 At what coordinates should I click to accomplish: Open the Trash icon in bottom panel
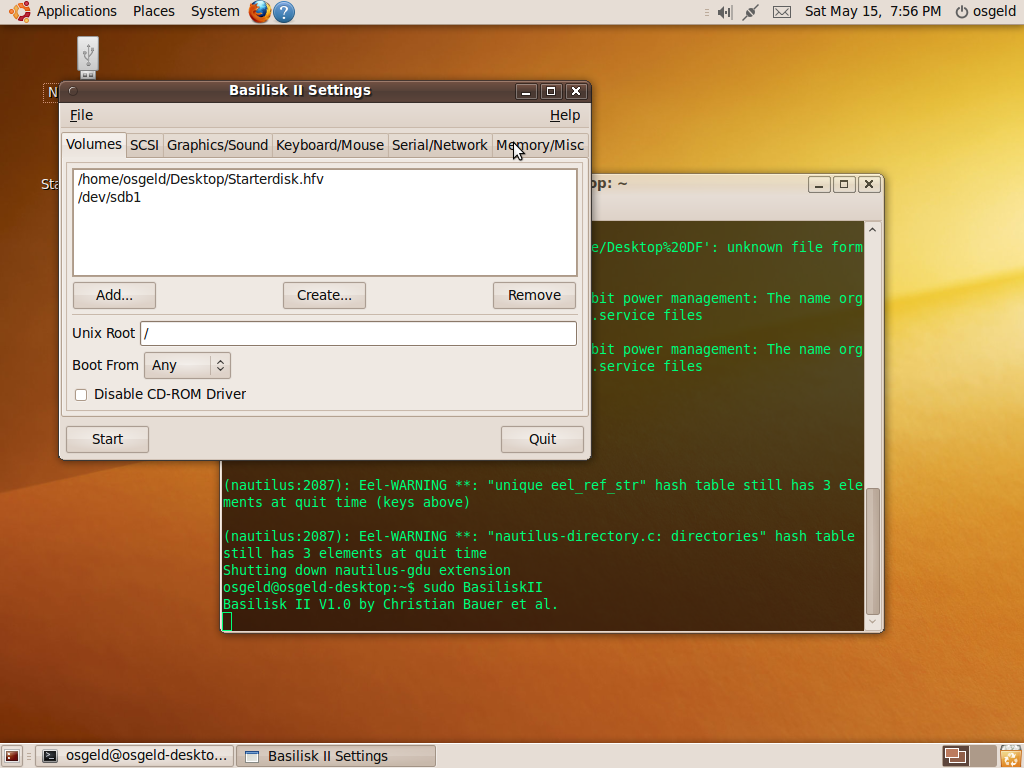tap(1010, 756)
